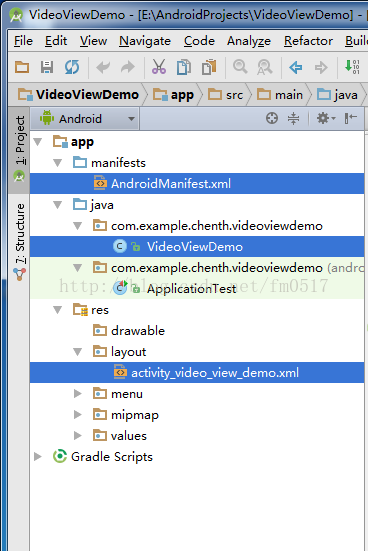Select the VideoViewDemo class
Screen dimensions: 368x551
coord(197,247)
